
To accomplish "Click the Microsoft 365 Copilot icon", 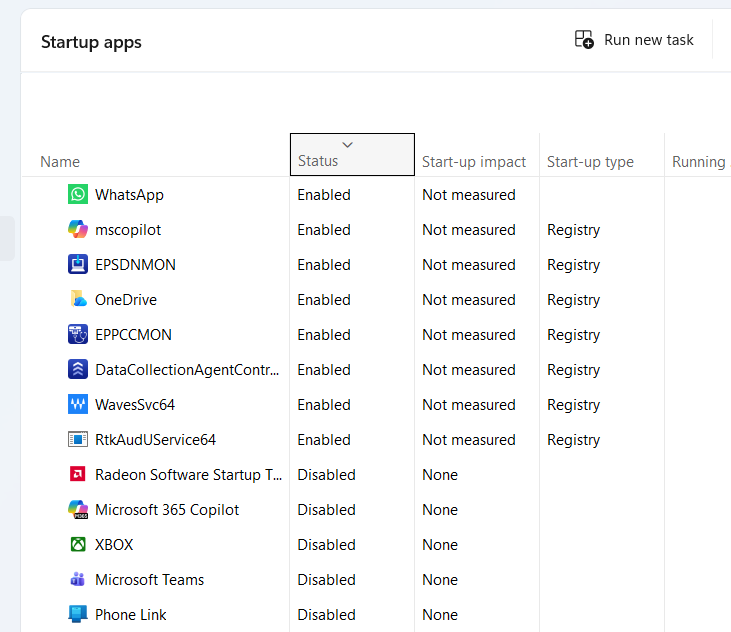I will 78,509.
